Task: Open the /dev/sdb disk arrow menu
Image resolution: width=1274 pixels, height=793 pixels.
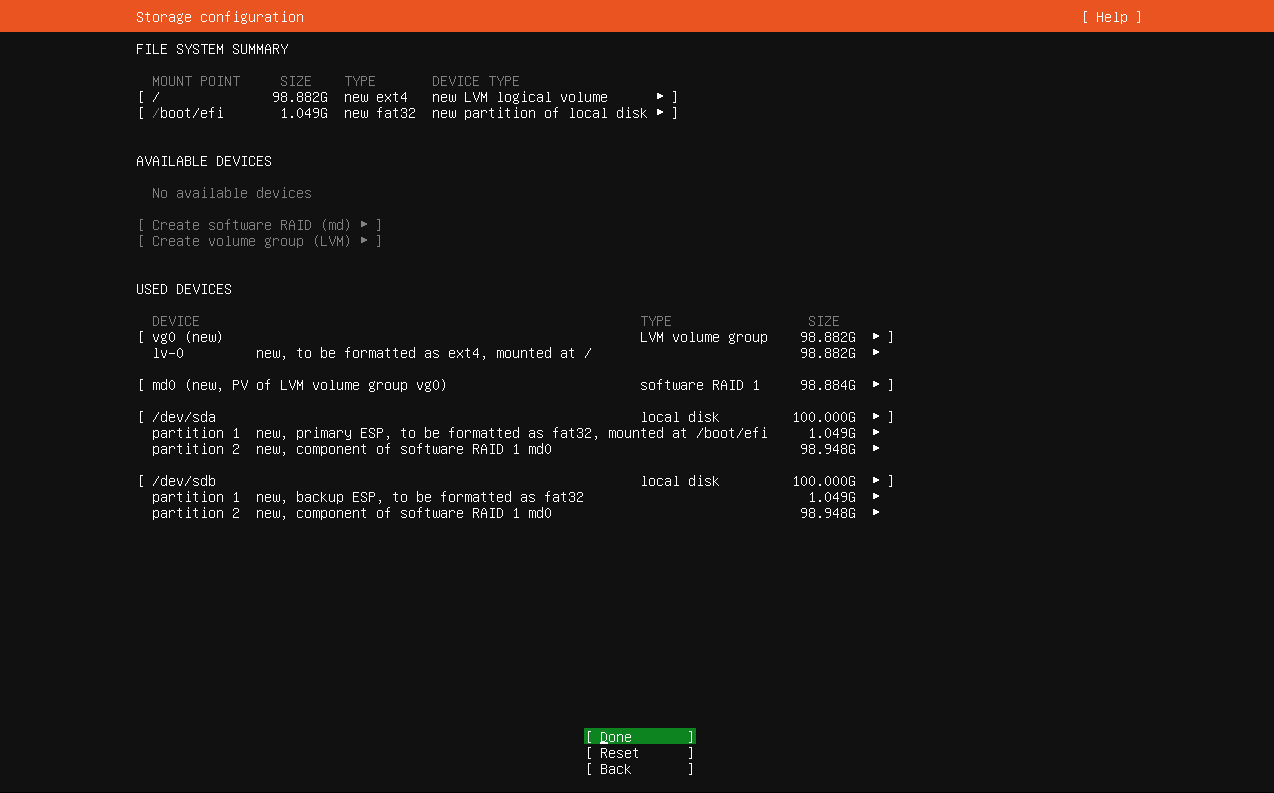Action: click(x=876, y=481)
